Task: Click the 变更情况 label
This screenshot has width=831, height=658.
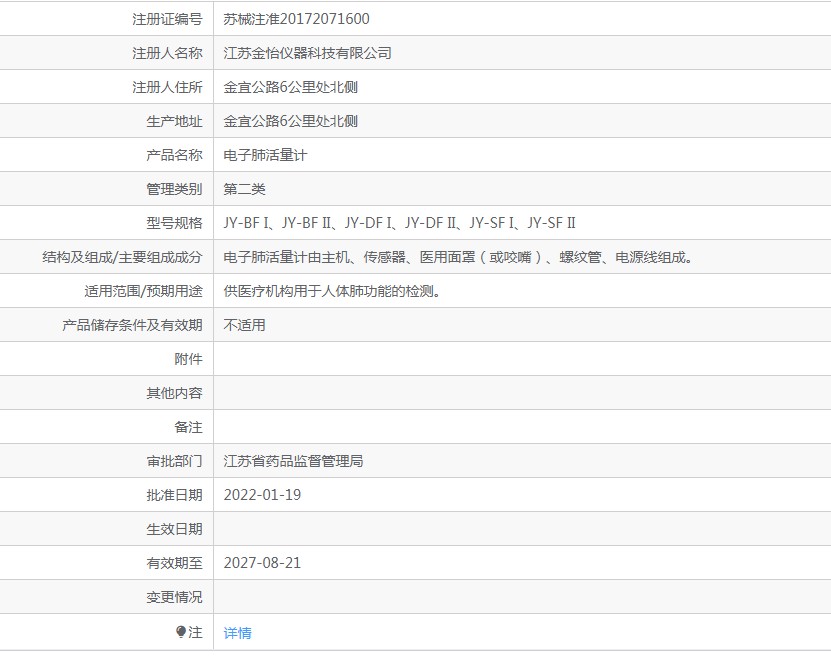Action: [174, 597]
